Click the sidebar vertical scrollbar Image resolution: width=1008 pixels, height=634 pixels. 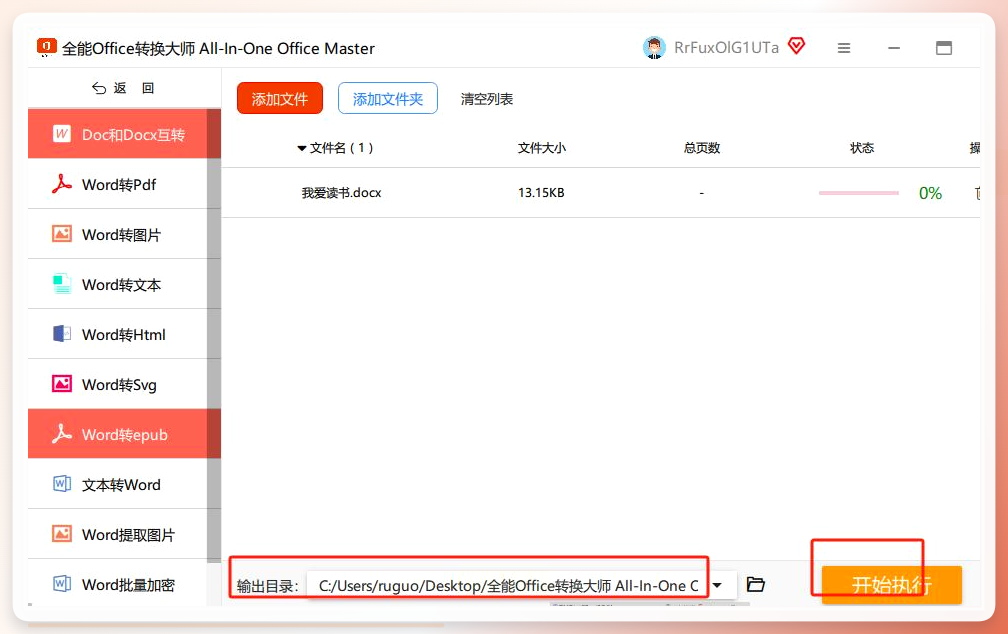(213, 334)
